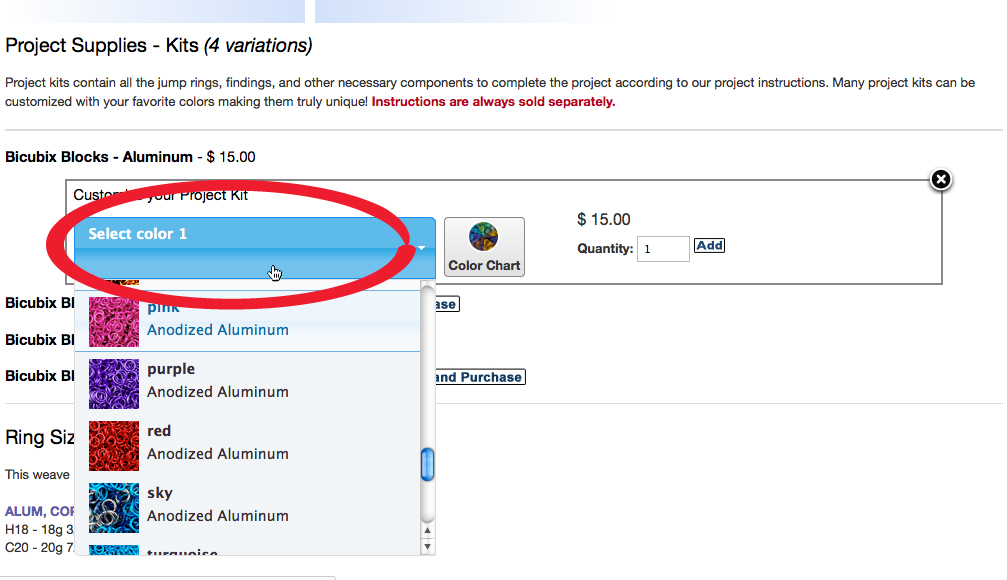The width and height of the screenshot is (1007, 580).
Task: Click the Quantity input field
Action: coord(664,249)
